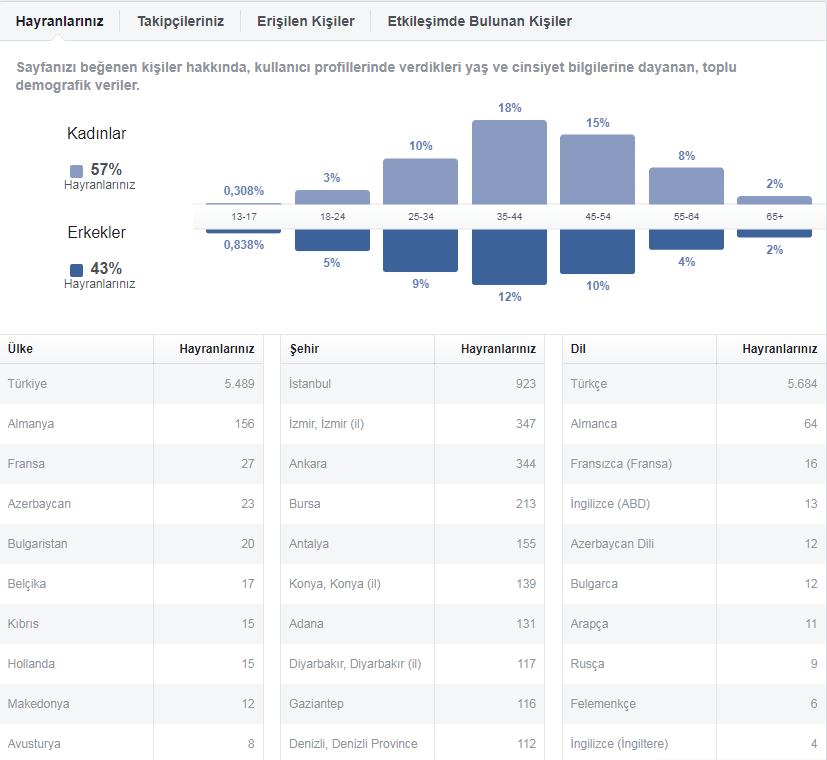Click the Türkçe language row
827x760 pixels.
pos(694,383)
